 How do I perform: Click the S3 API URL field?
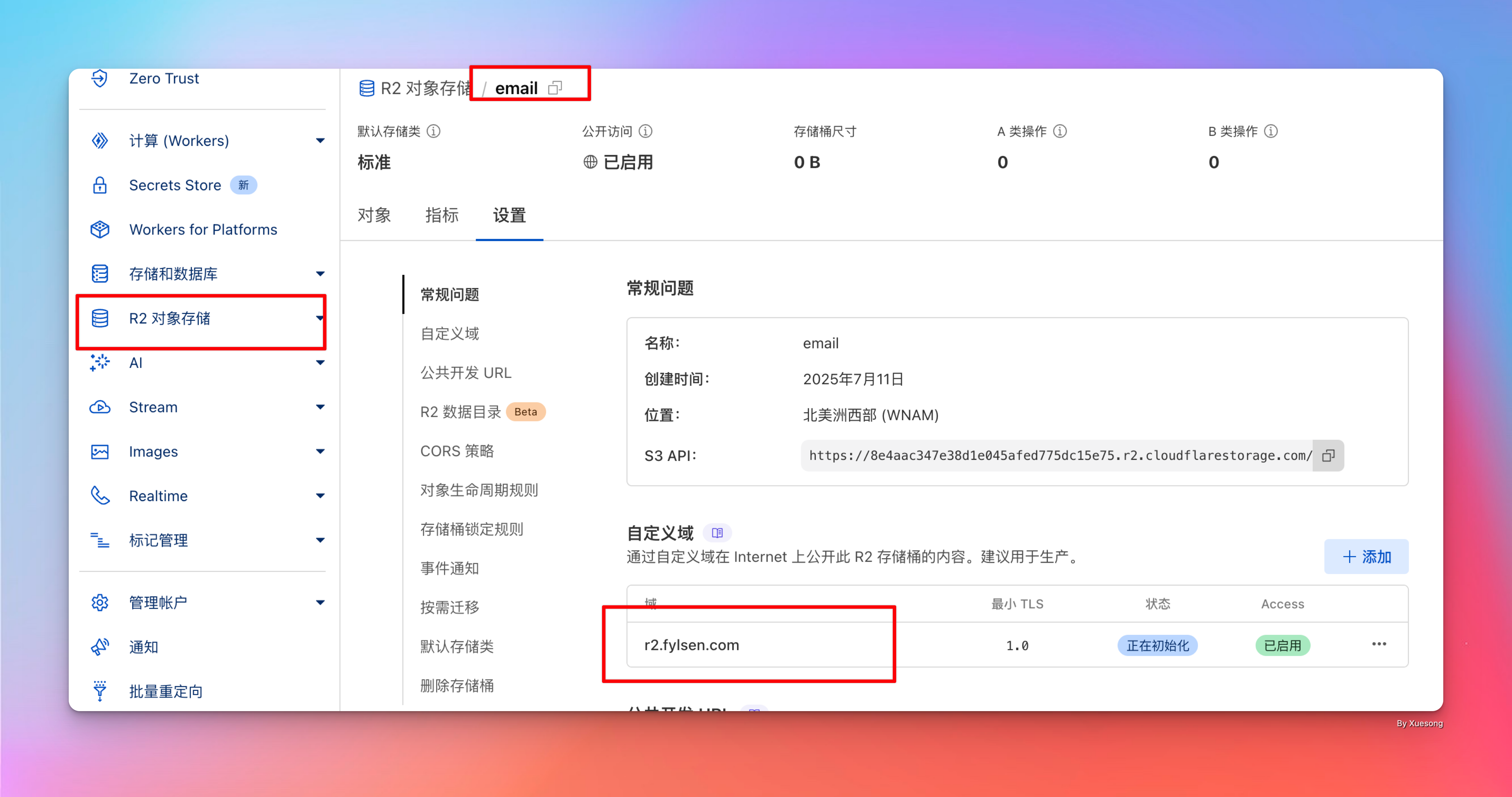click(1057, 456)
